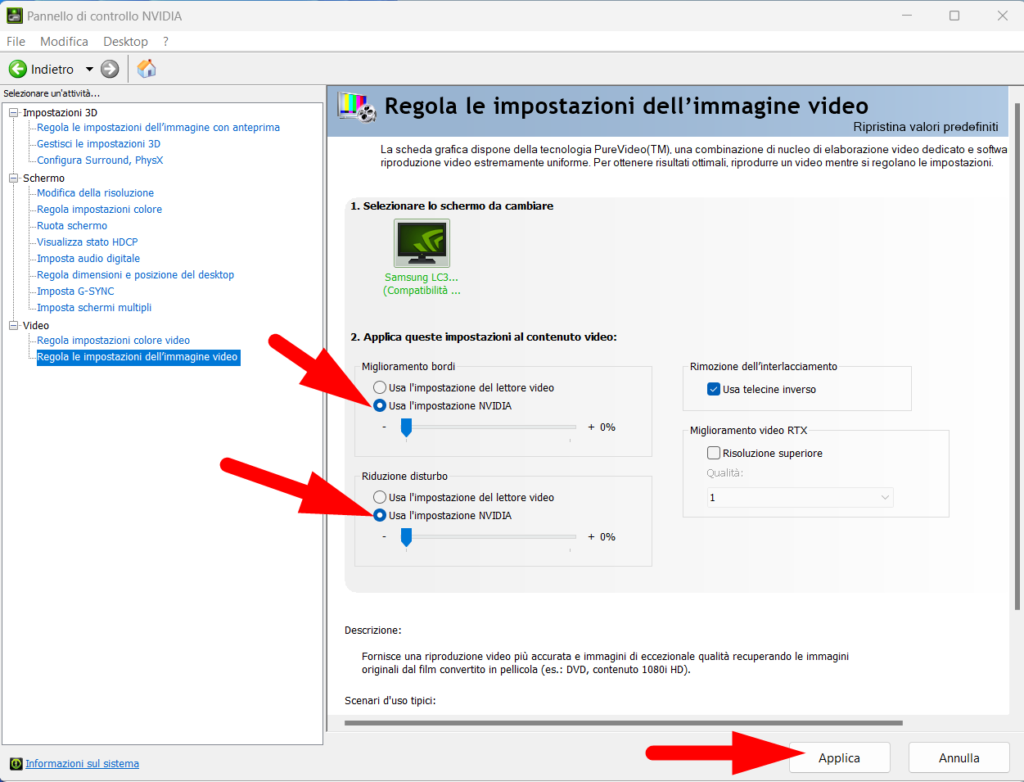Click the Scenari d'uso tipici: heading
This screenshot has width=1024, height=782.
tap(390, 700)
